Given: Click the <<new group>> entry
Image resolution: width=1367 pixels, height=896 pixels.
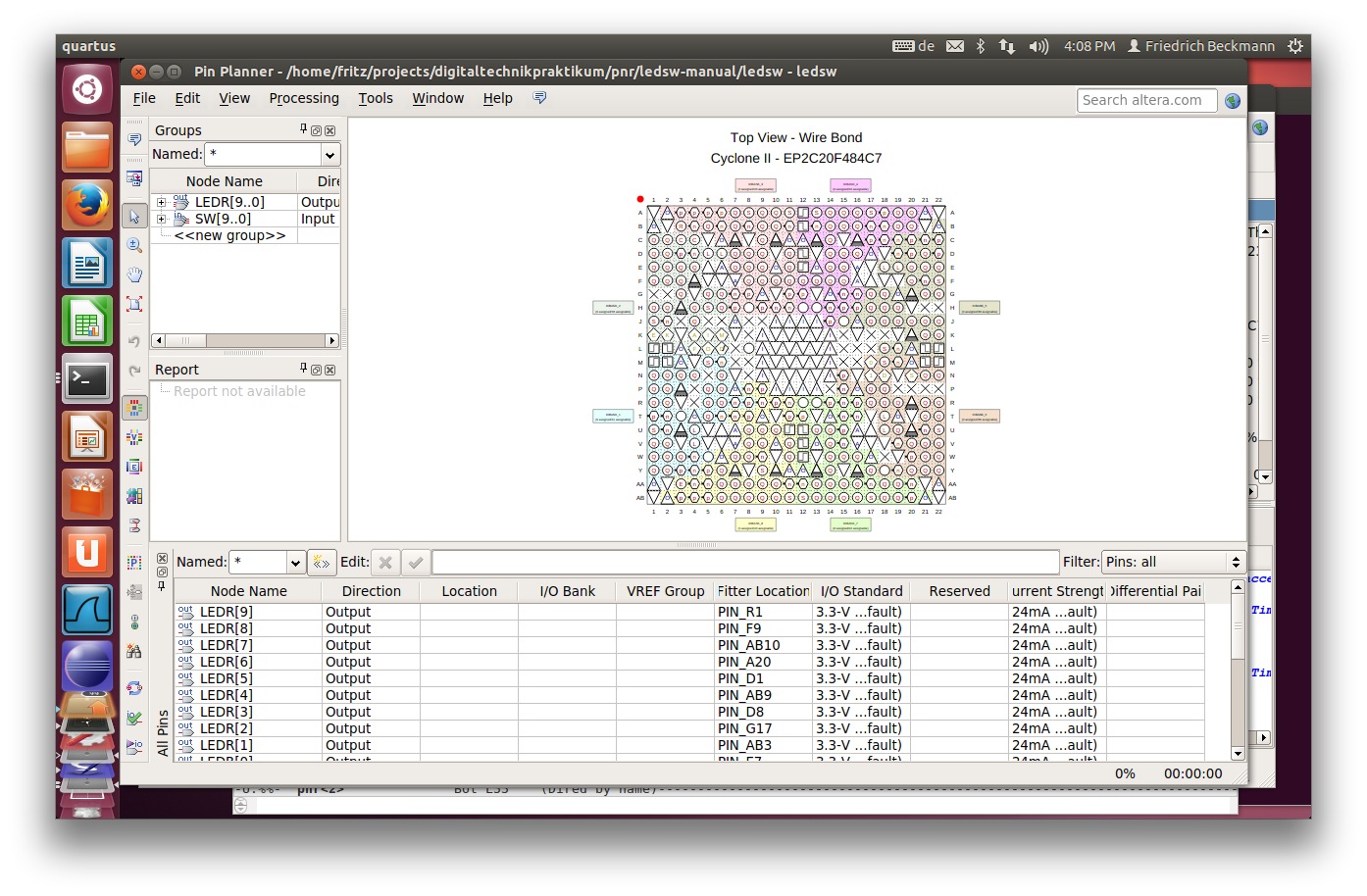Looking at the screenshot, I should tap(229, 235).
